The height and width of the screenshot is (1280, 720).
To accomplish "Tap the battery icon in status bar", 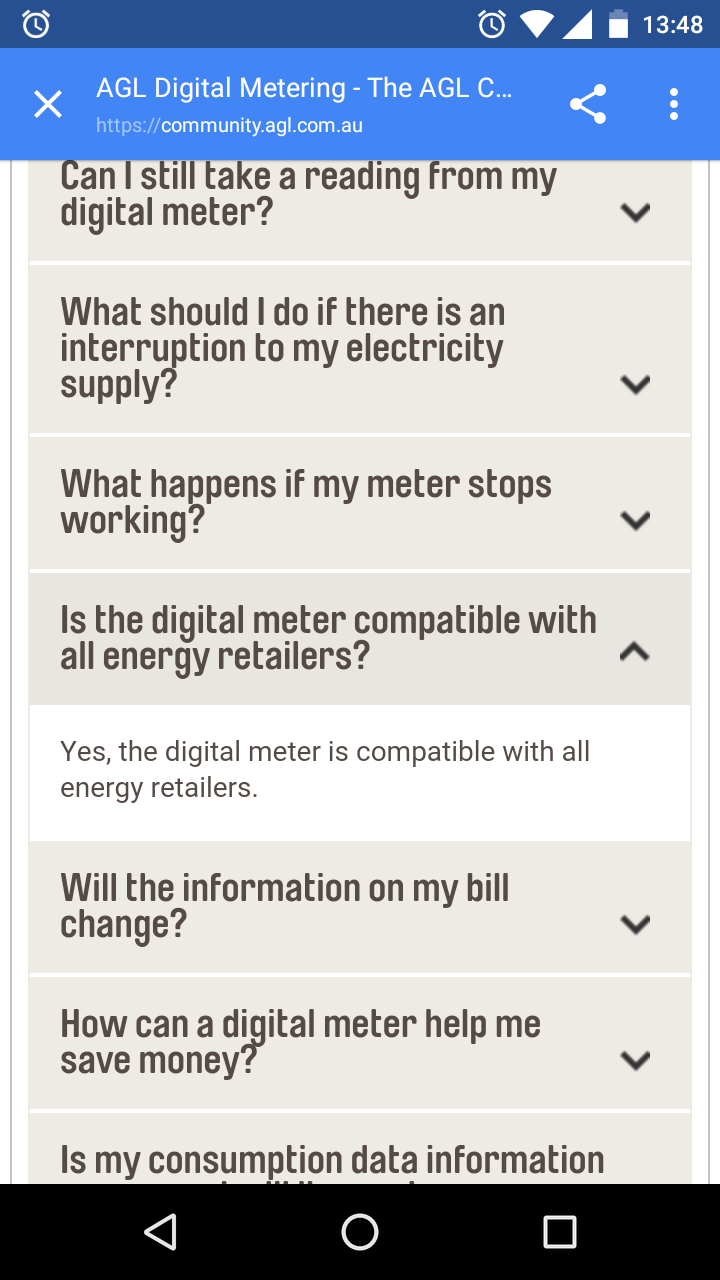I will click(x=618, y=24).
